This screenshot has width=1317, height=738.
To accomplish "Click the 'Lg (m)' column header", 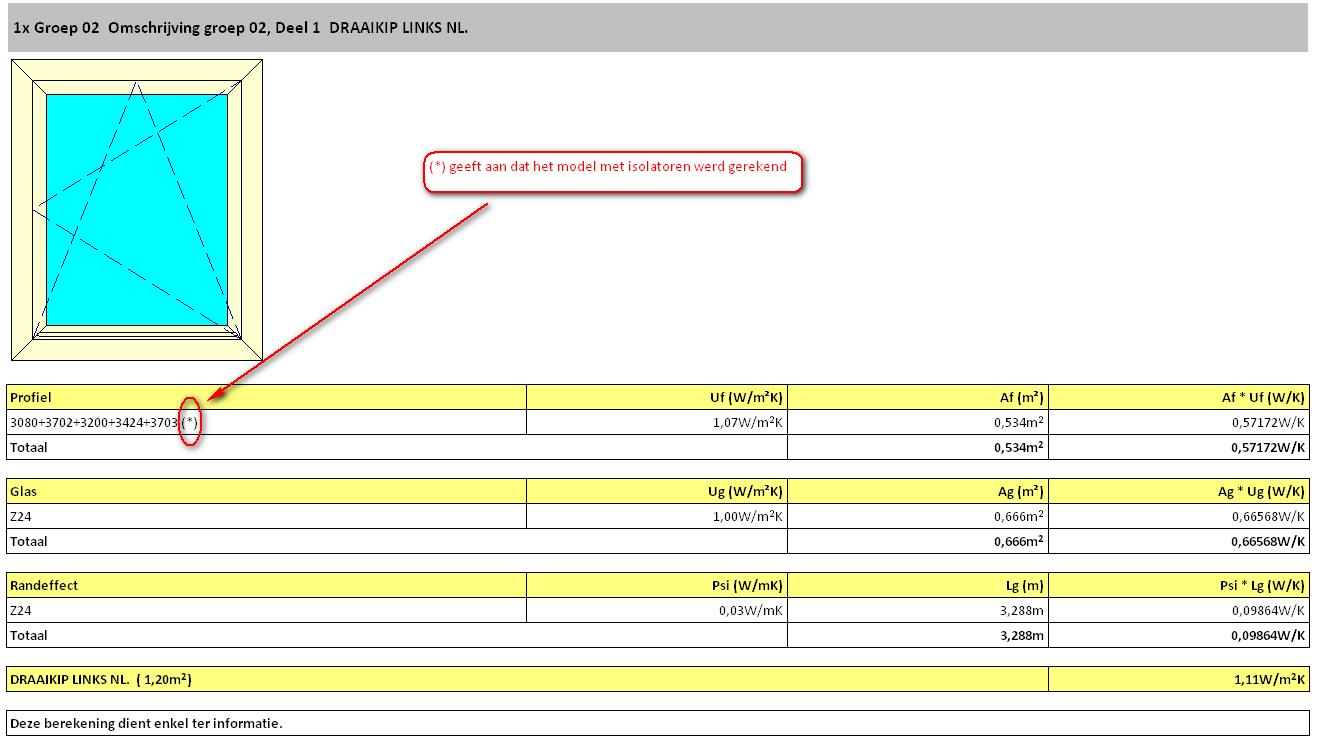I will tap(918, 585).
